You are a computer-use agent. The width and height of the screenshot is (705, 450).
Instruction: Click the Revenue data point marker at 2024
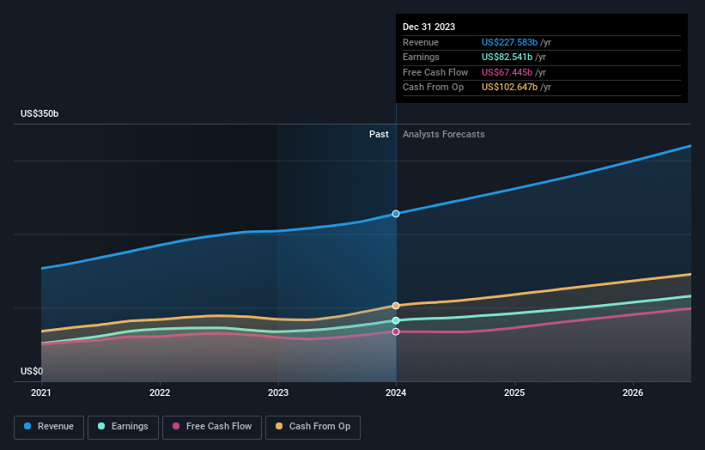coord(396,214)
